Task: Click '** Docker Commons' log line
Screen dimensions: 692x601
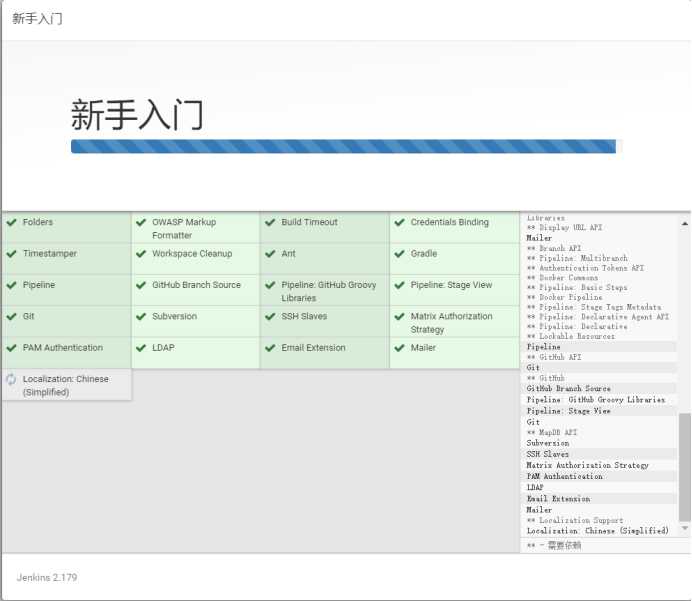Action: tap(562, 278)
